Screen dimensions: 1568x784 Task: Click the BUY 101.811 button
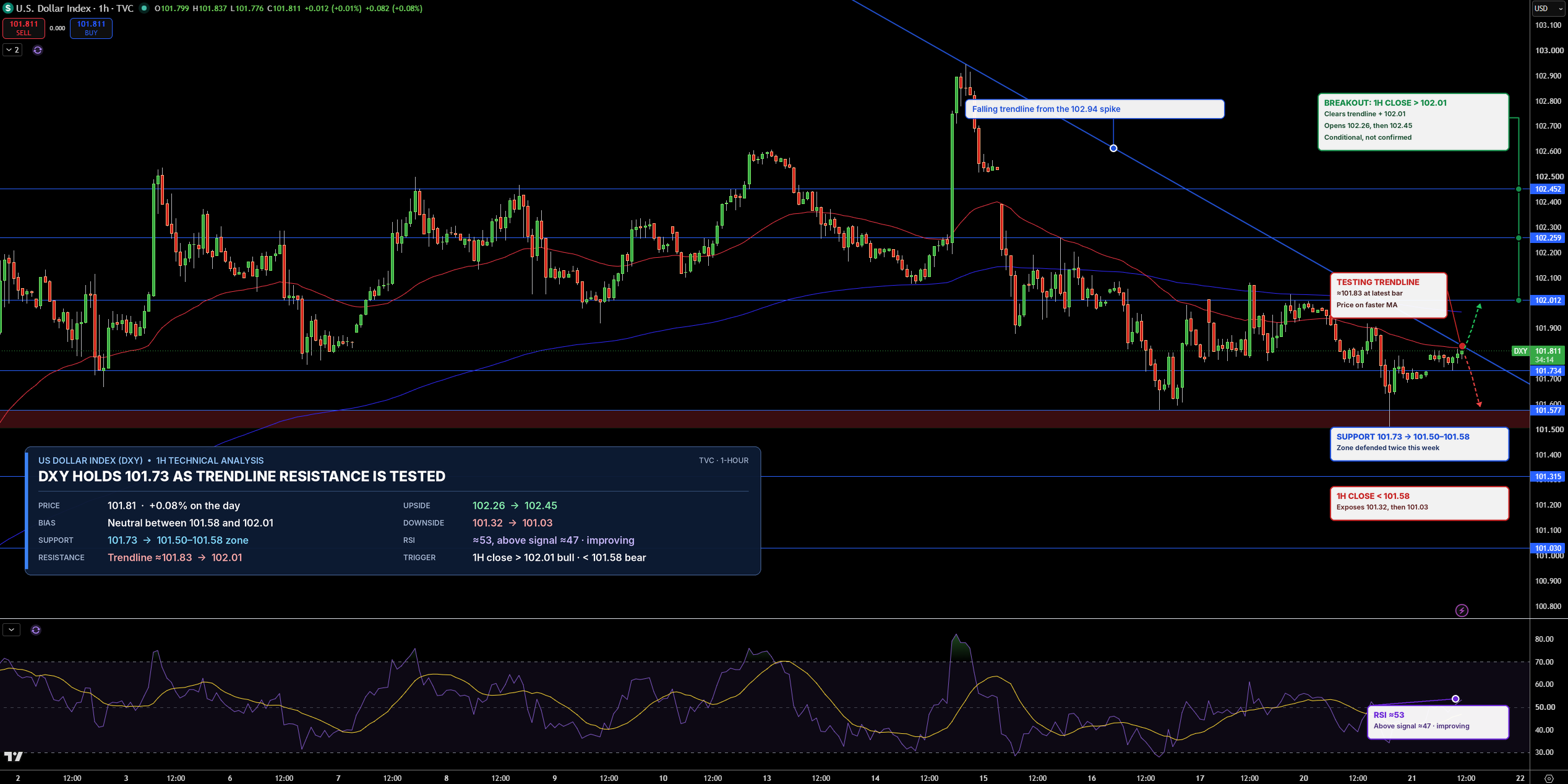pos(91,28)
